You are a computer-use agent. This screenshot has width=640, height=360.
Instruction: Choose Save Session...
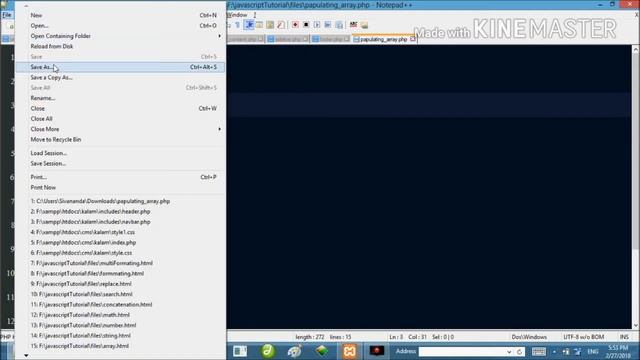tap(120, 163)
